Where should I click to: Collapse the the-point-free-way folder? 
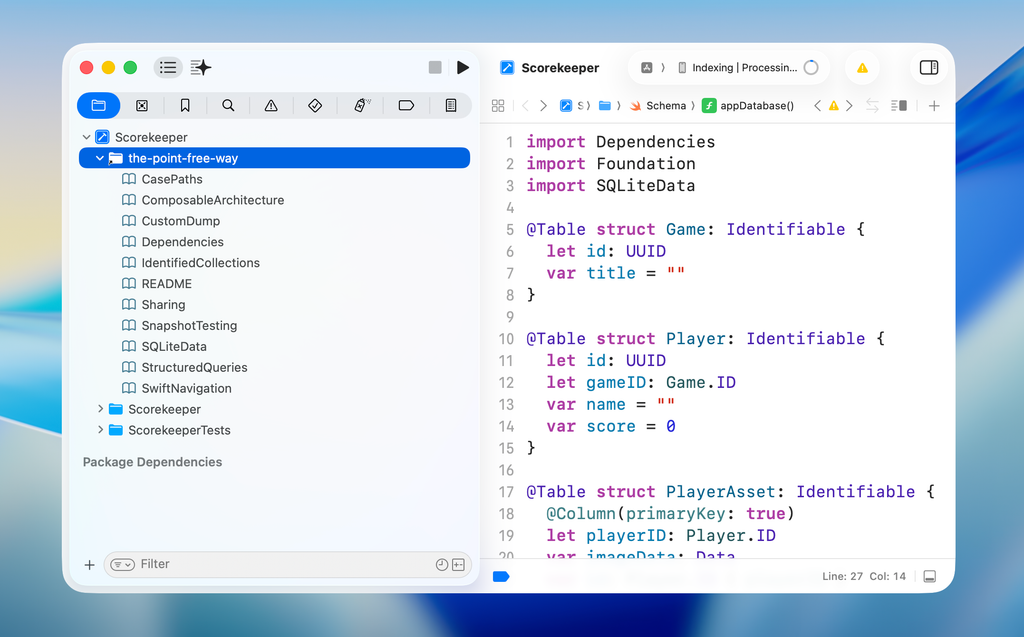100,158
